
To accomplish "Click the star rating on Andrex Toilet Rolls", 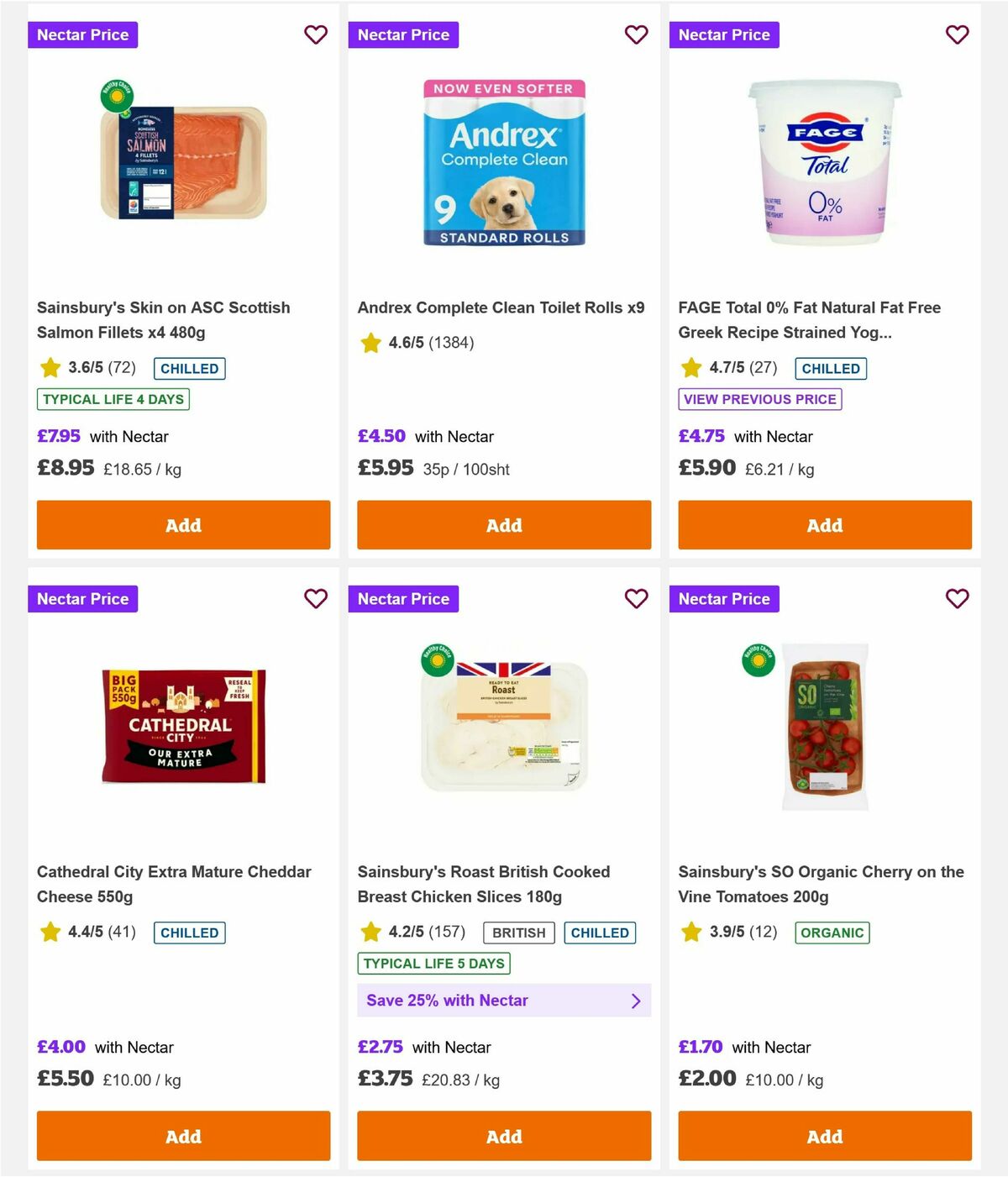I will pyautogui.click(x=370, y=342).
